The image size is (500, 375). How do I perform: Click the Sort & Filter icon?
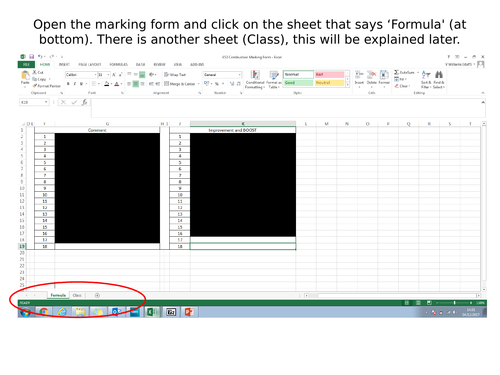(426, 79)
